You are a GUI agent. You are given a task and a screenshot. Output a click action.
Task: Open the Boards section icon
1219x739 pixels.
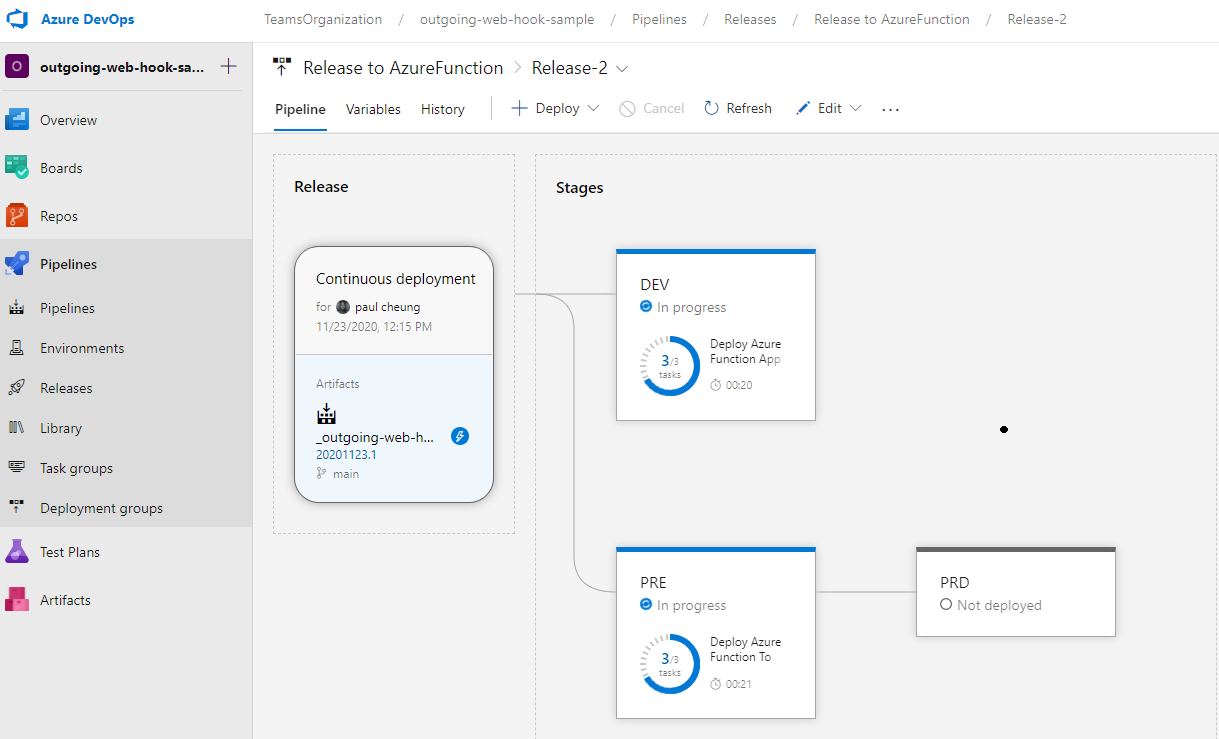coord(20,167)
